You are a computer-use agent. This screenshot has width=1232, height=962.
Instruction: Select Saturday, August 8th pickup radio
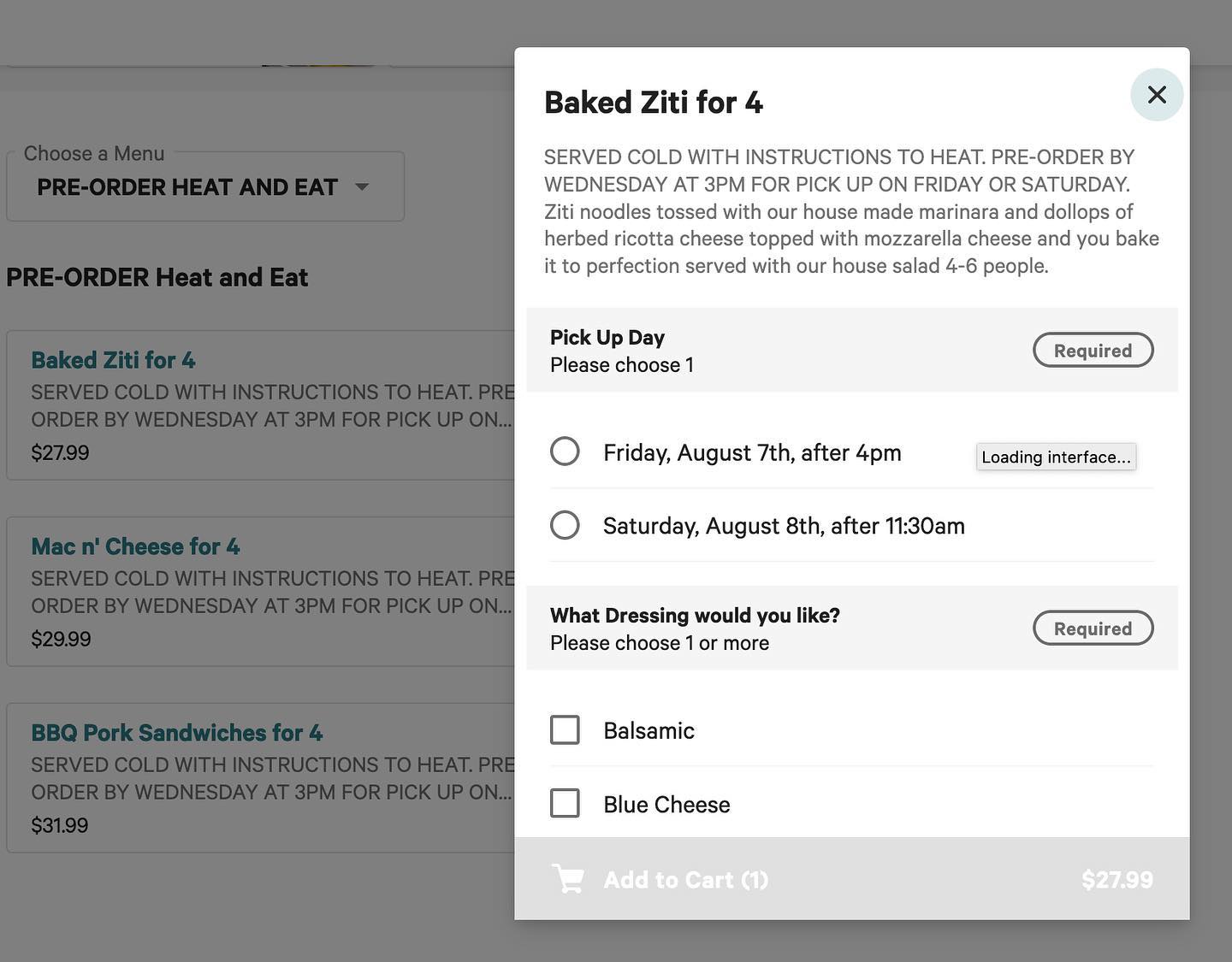click(565, 525)
